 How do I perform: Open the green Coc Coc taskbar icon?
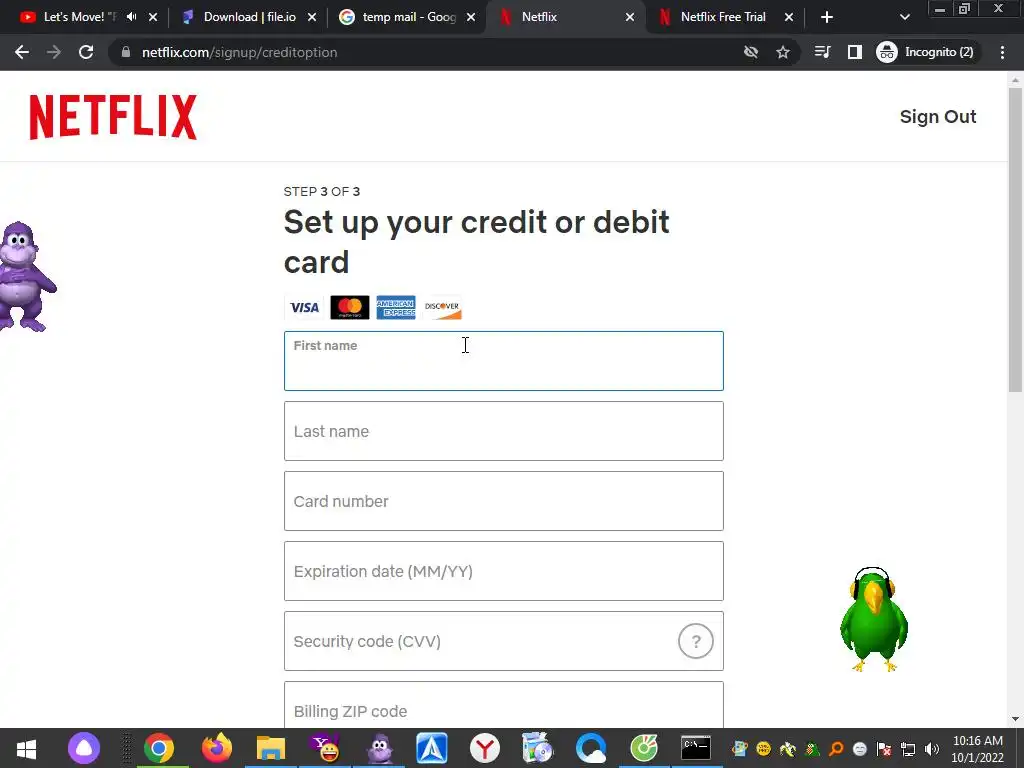tap(644, 748)
